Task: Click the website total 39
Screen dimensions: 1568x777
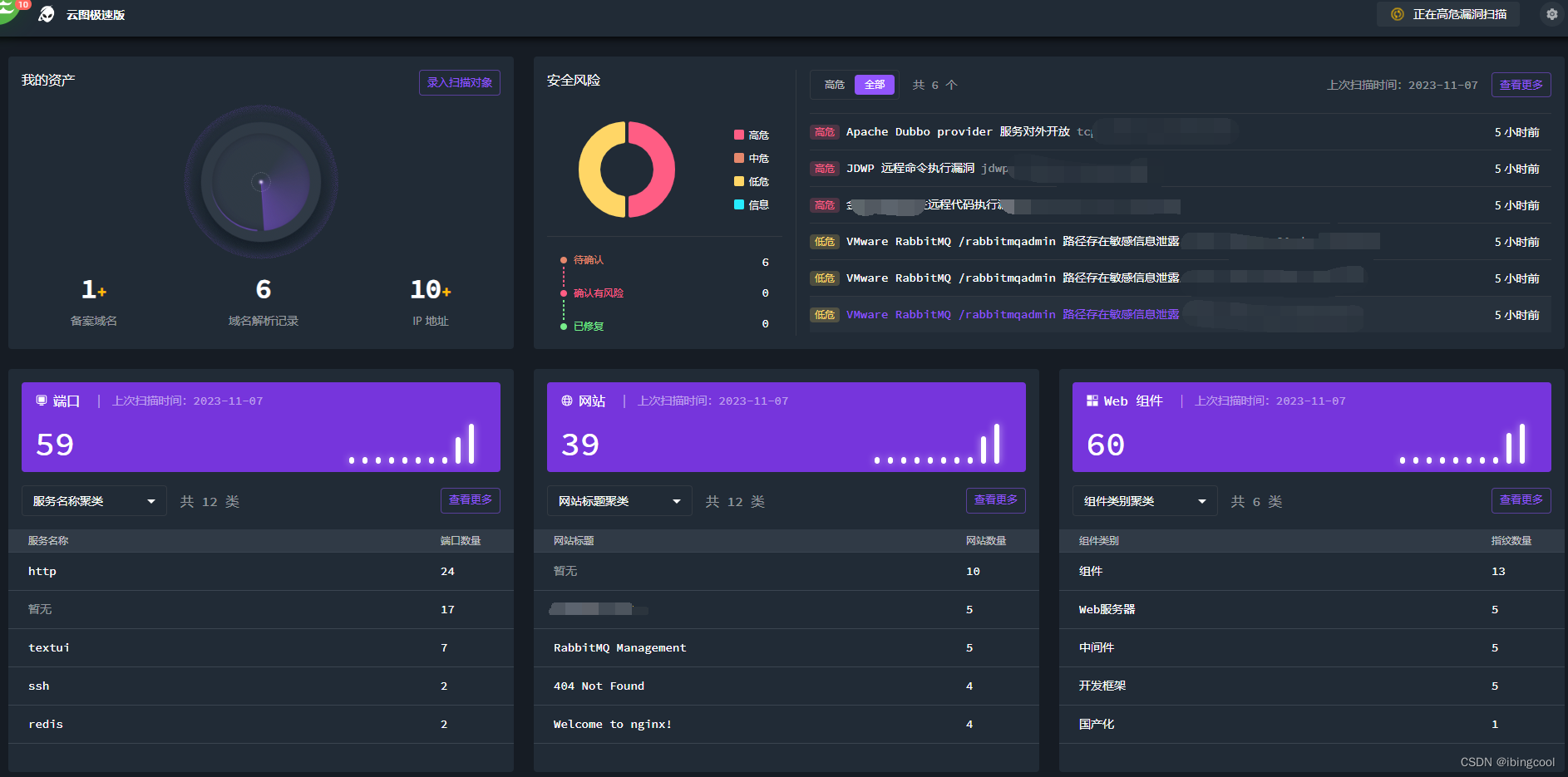Action: pos(580,445)
